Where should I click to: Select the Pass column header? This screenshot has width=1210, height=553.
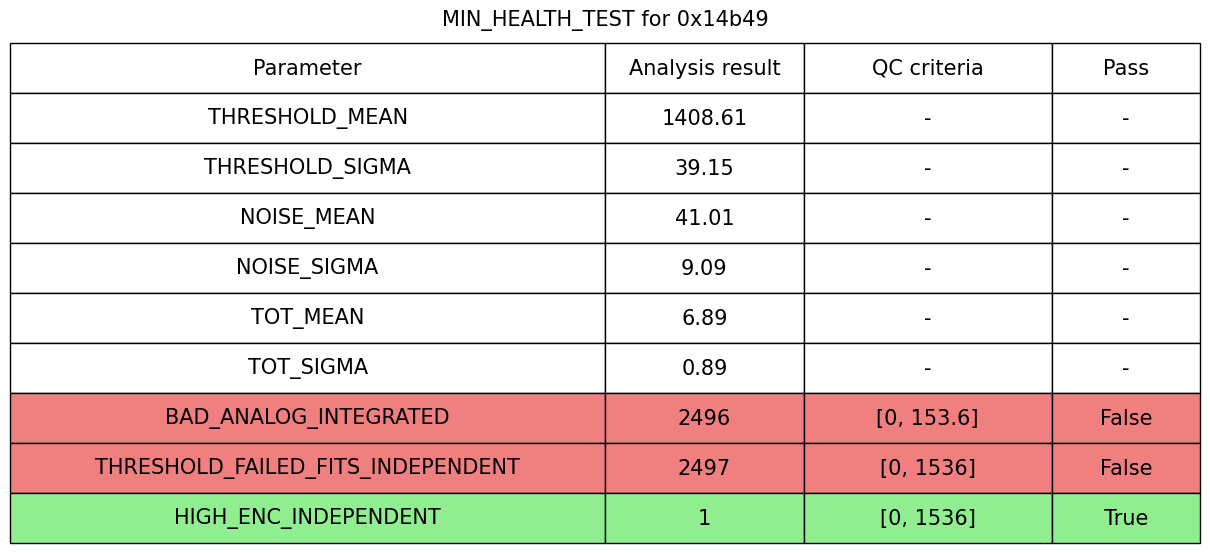1125,68
